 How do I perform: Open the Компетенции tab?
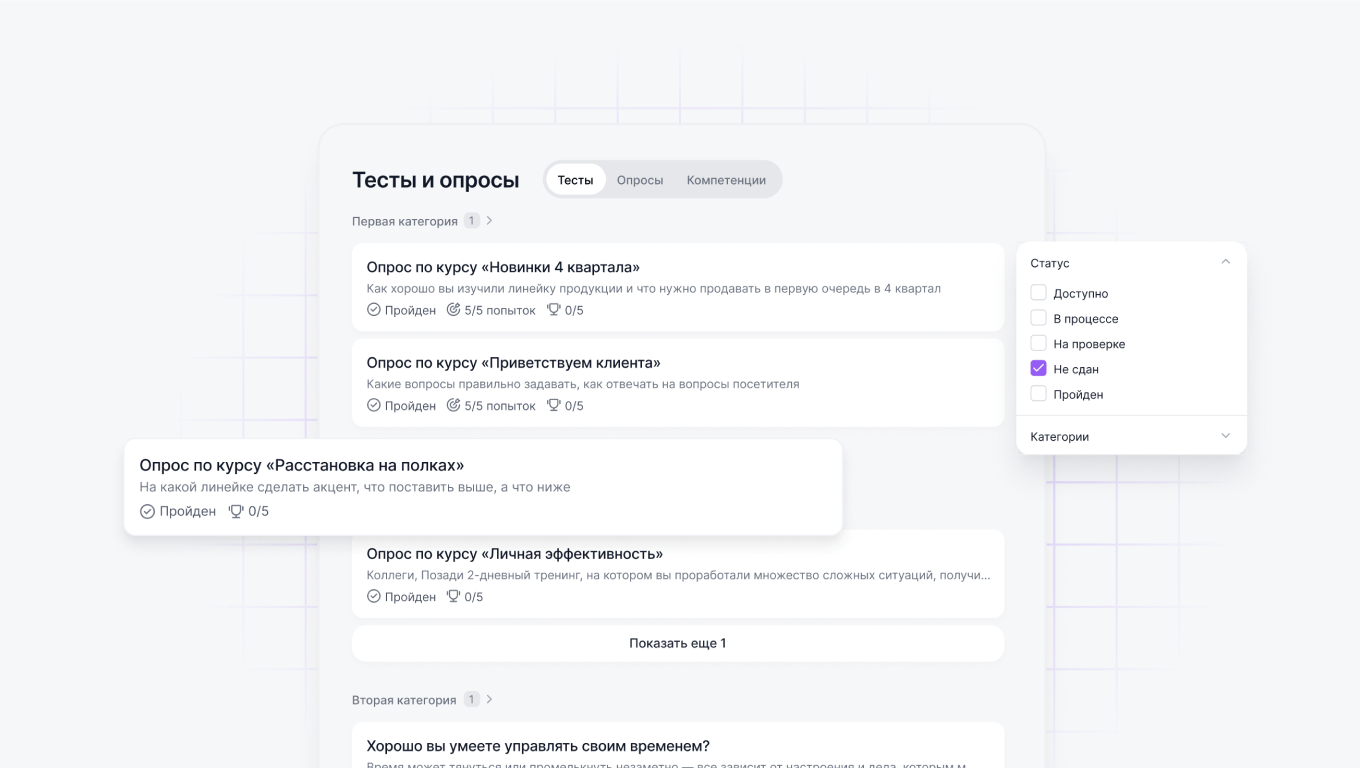pyautogui.click(x=726, y=180)
